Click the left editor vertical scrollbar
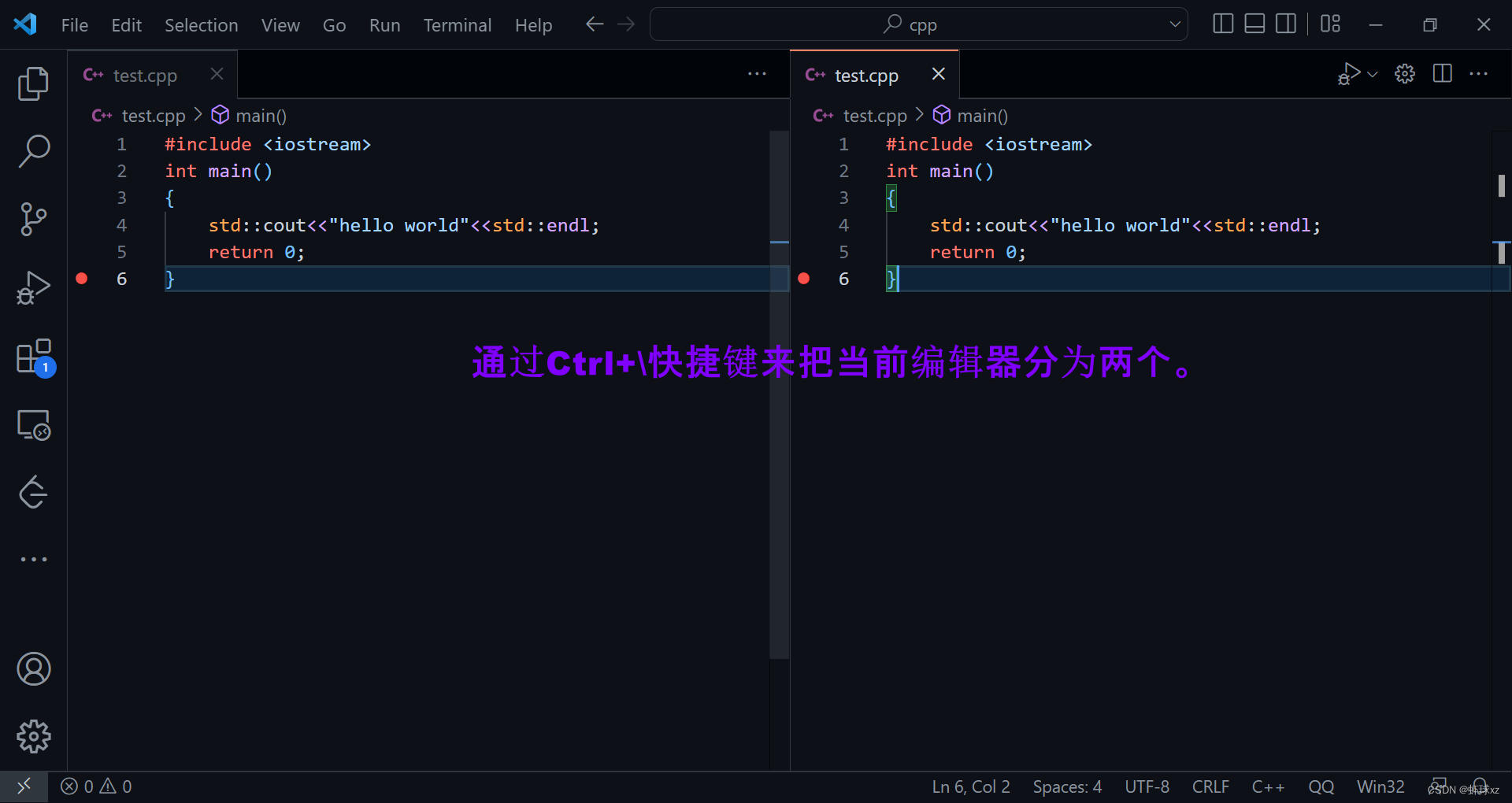Viewport: 1512px width, 803px height. coord(779,394)
